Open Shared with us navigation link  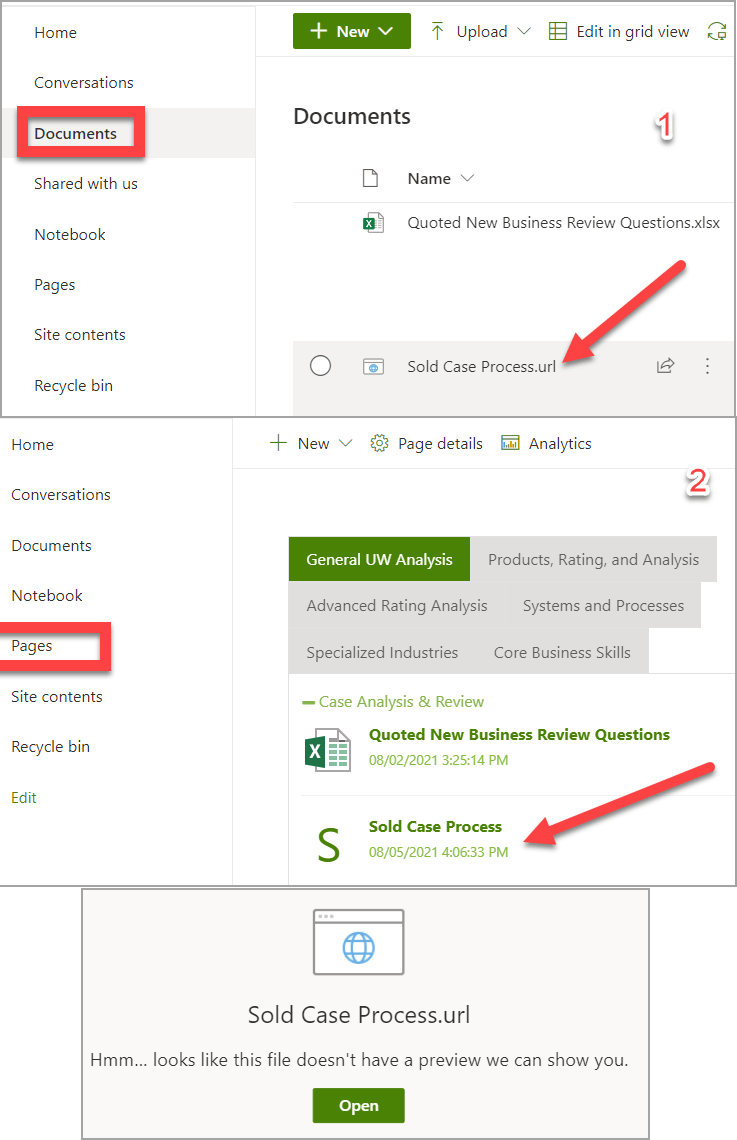(x=86, y=184)
